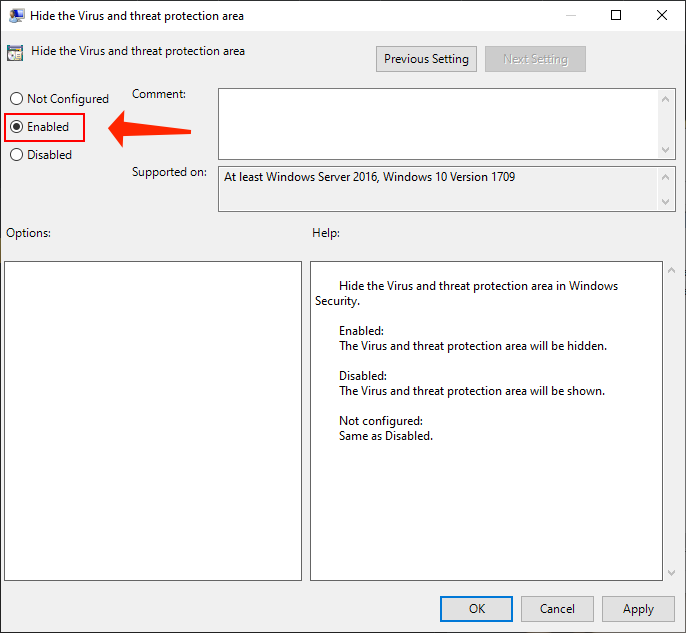
Task: Close the dialog with the X button
Action: point(662,16)
